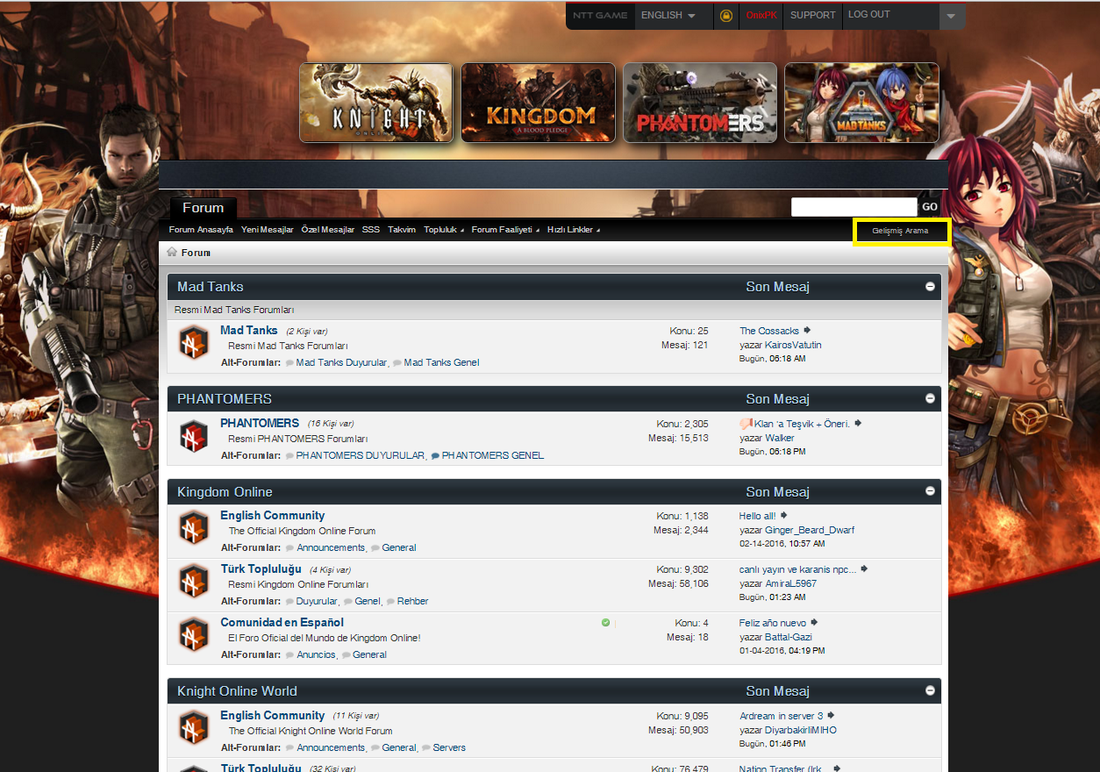1100x772 pixels.
Task: Collapse the Mad Tanks category
Action: coord(930,286)
